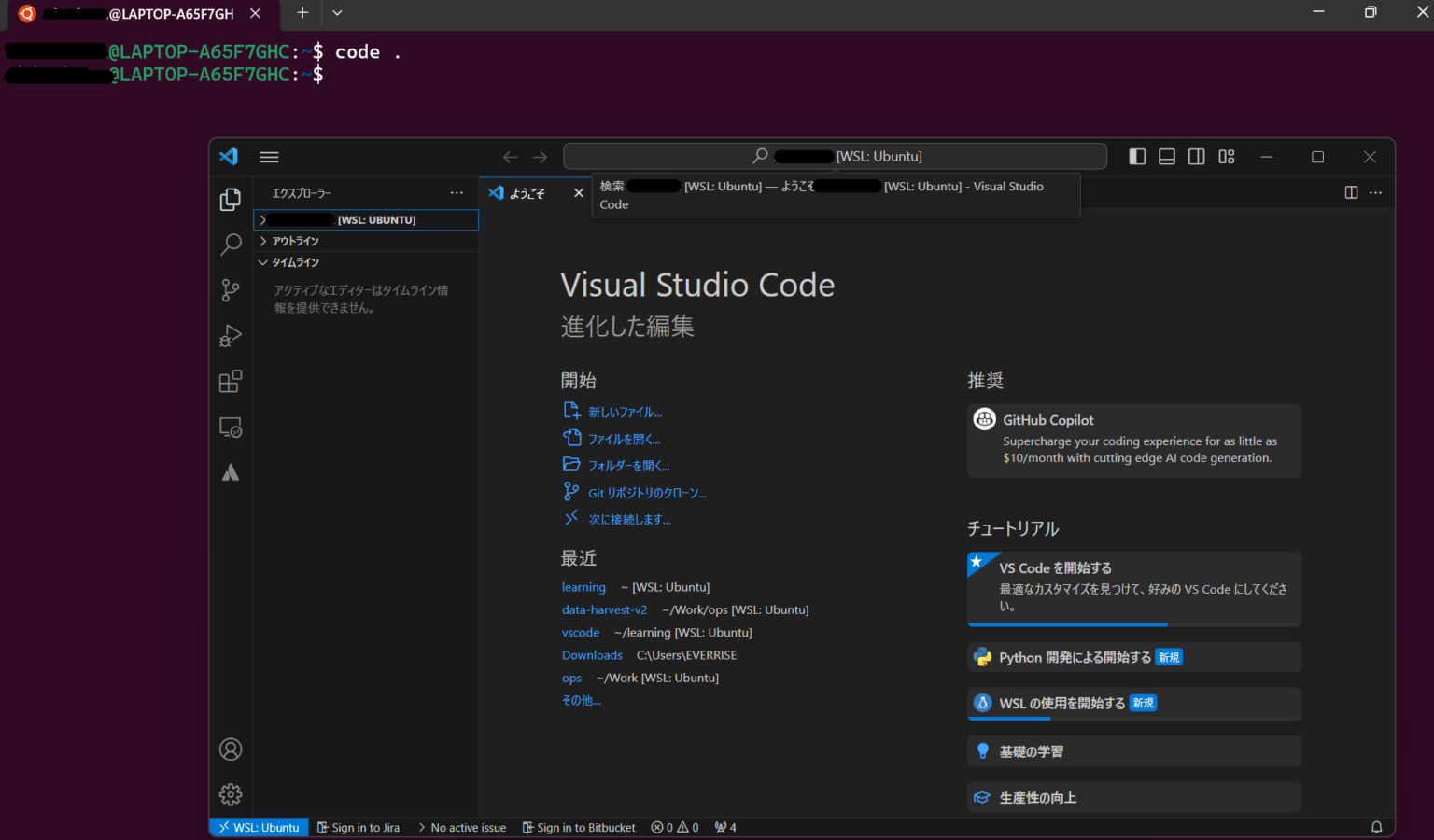Open the Extensions view
Viewport: 1434px width, 840px height.
coord(231,382)
